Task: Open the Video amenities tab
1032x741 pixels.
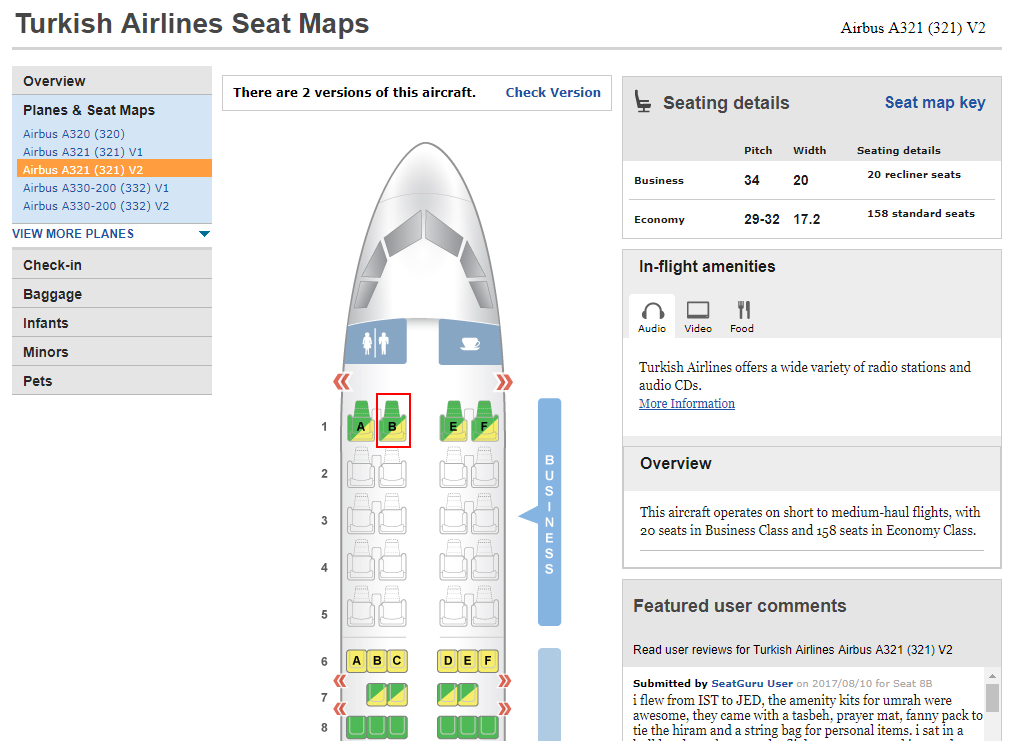Action: [x=698, y=317]
